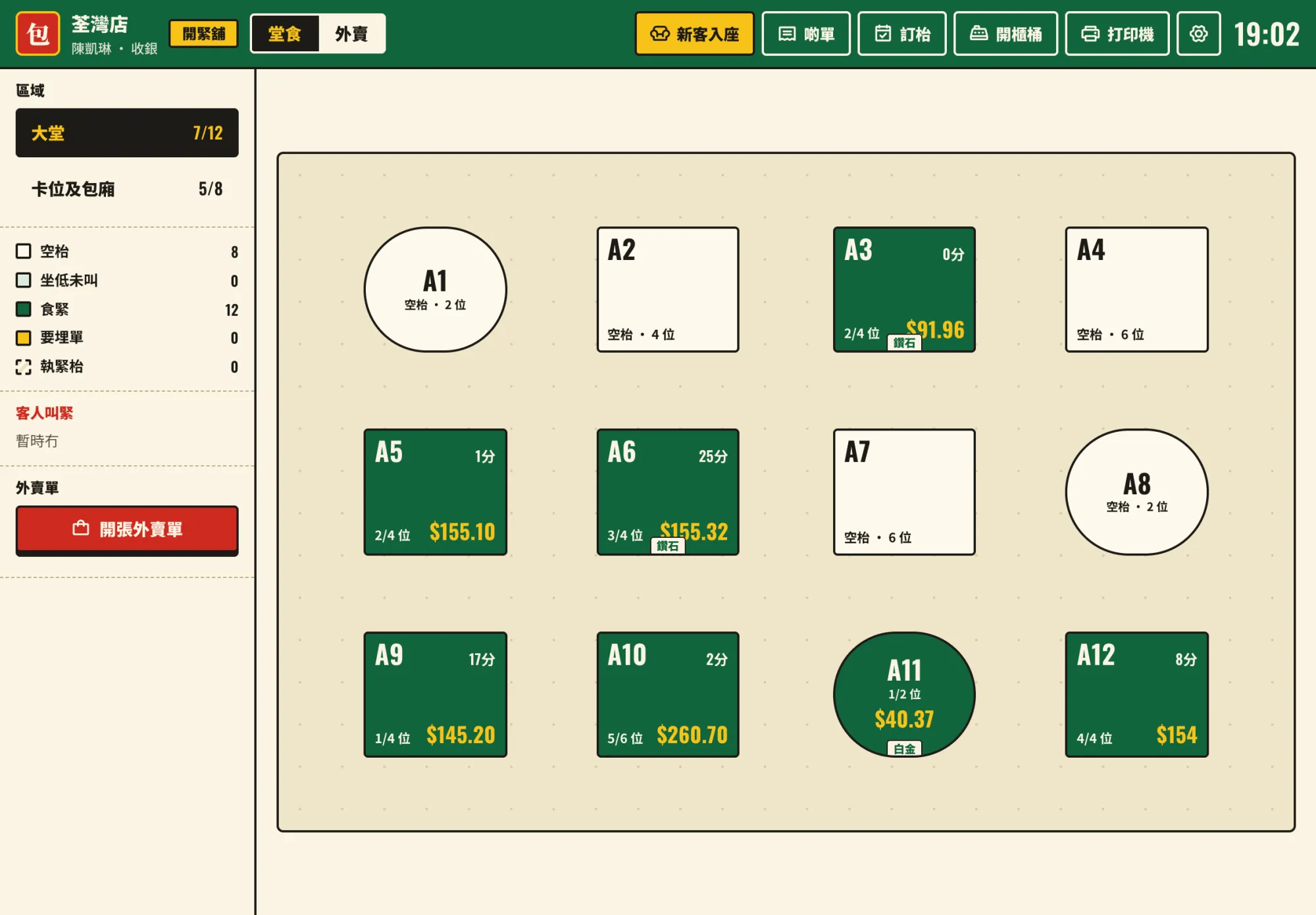Switch to the 堂食 tab

pyautogui.click(x=285, y=34)
